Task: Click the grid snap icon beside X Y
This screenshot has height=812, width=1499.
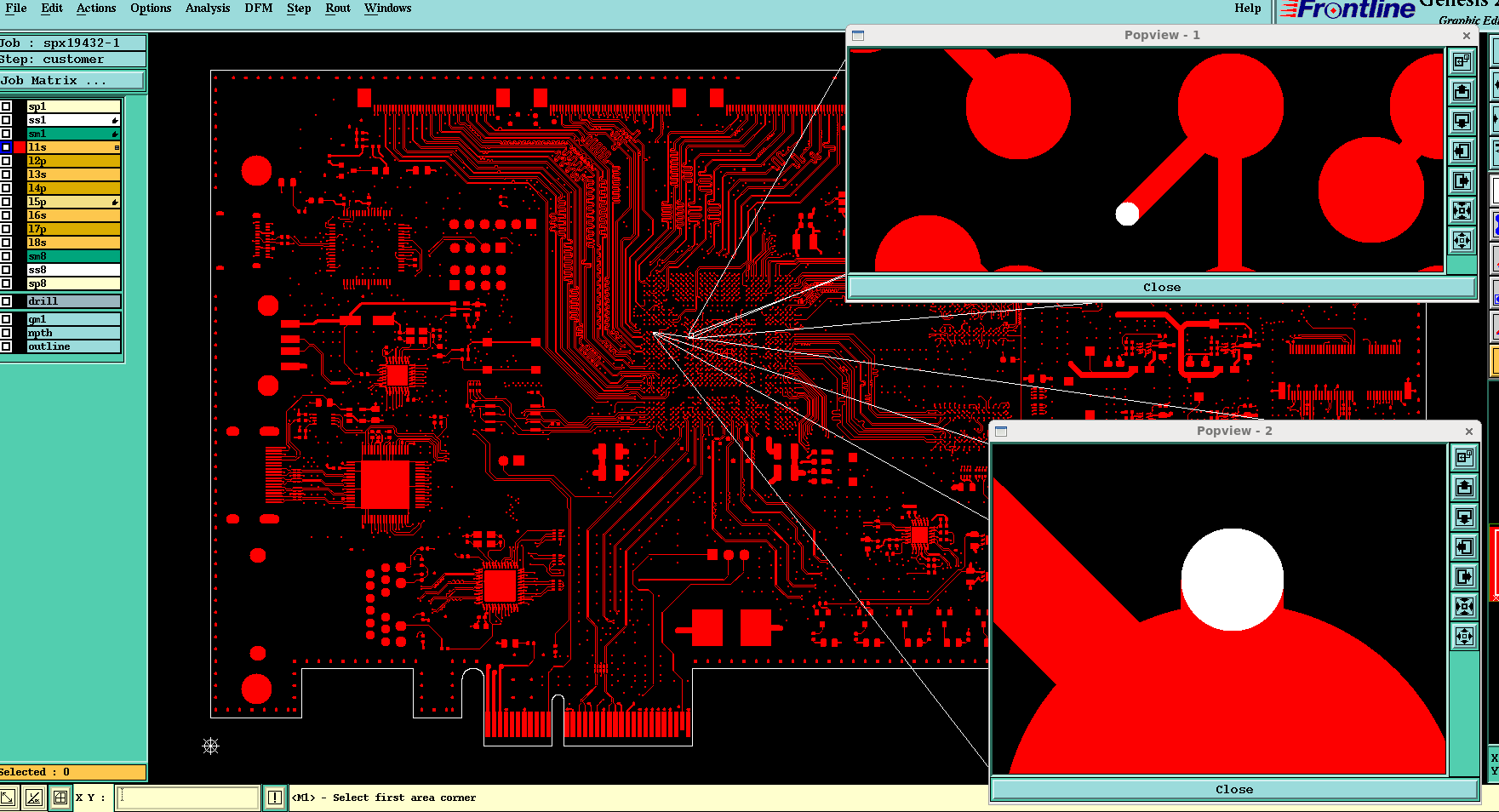Action: pos(60,798)
